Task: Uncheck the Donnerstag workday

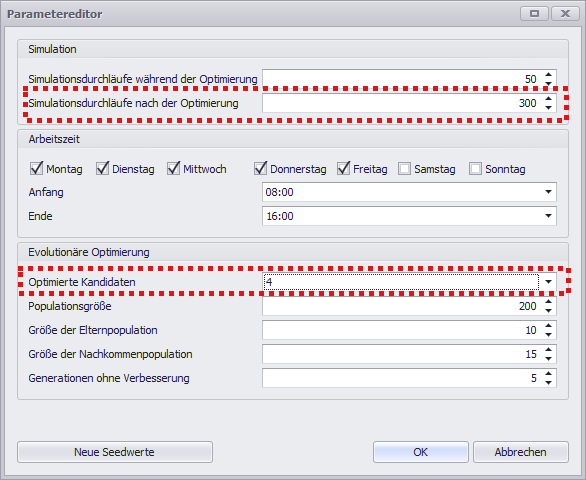Action: click(x=260, y=169)
